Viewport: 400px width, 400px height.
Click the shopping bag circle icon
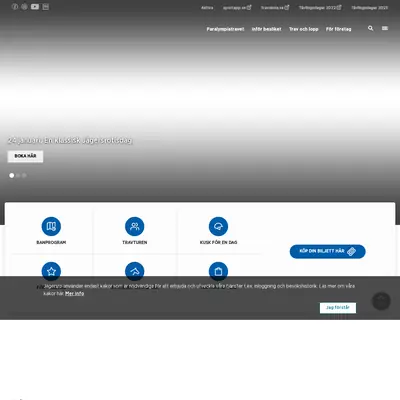[218, 271]
